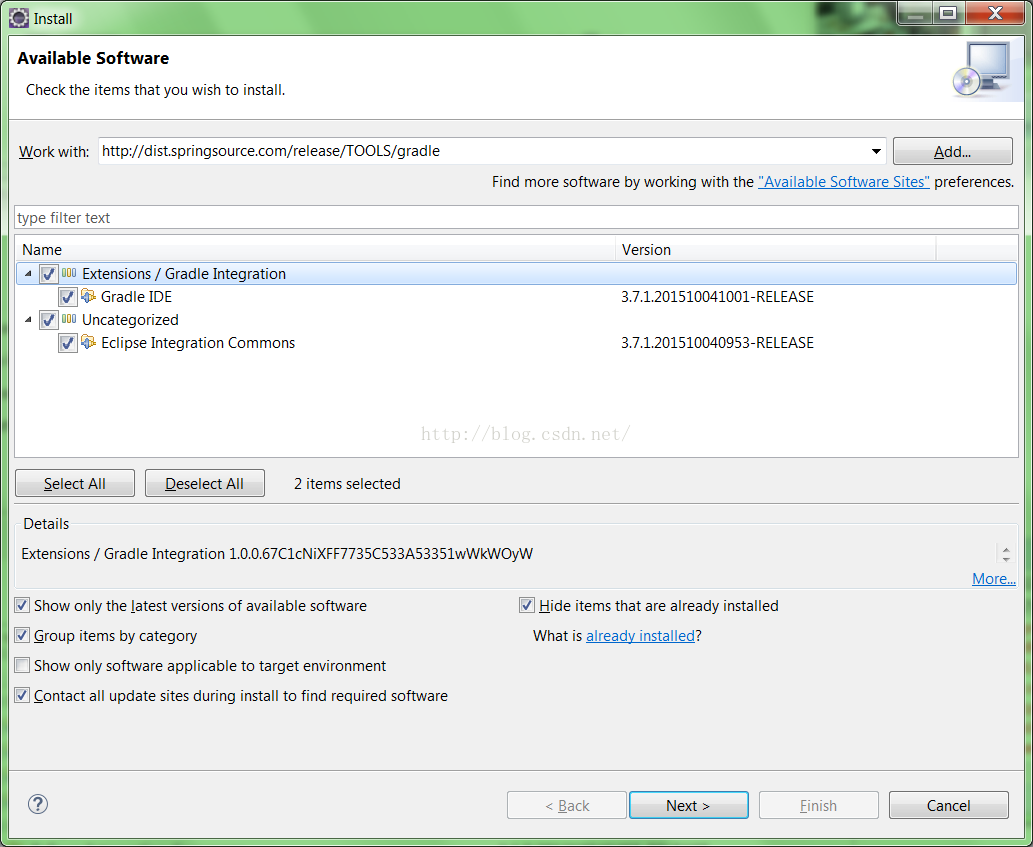The width and height of the screenshot is (1033, 847).
Task: Click the More... details link
Action: [993, 579]
